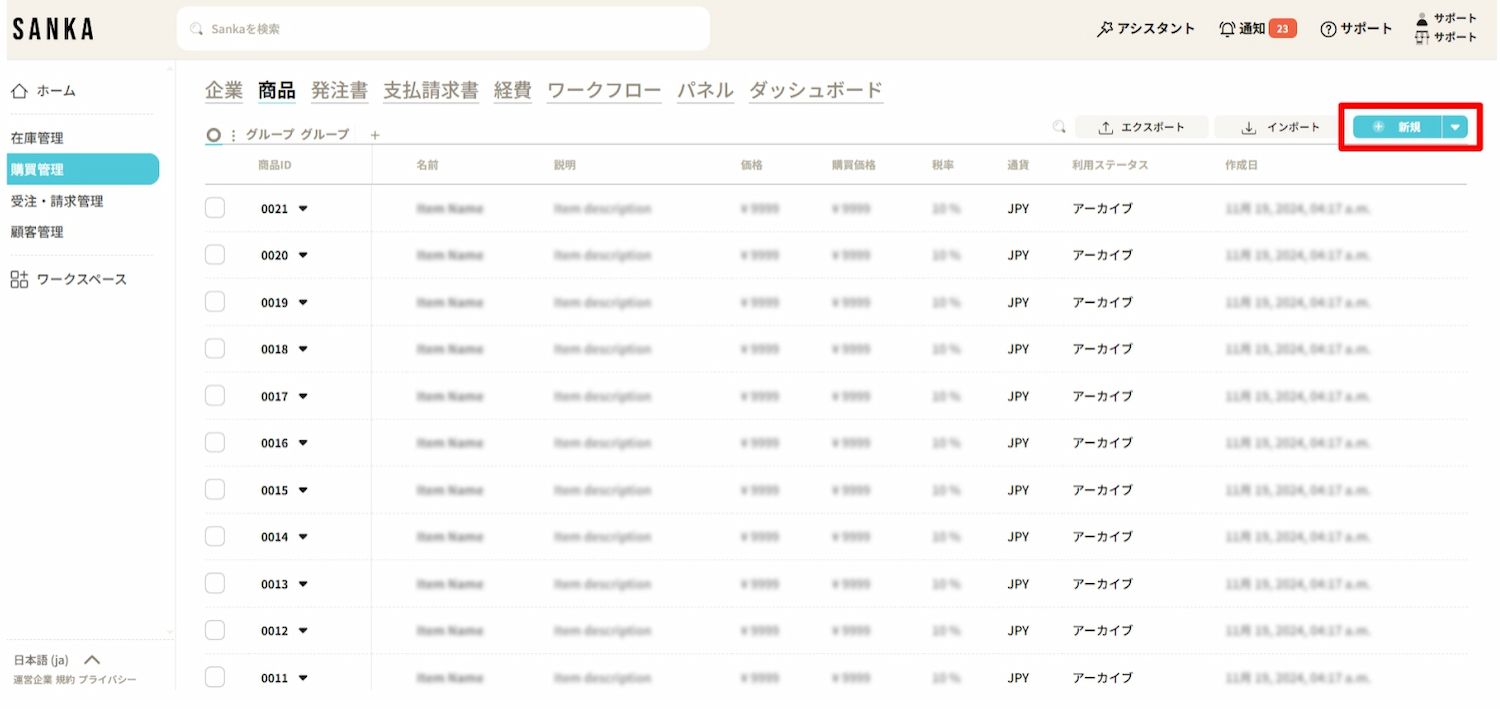Open 在庫管理 in the sidebar
The height and width of the screenshot is (709, 1500).
[x=37, y=138]
